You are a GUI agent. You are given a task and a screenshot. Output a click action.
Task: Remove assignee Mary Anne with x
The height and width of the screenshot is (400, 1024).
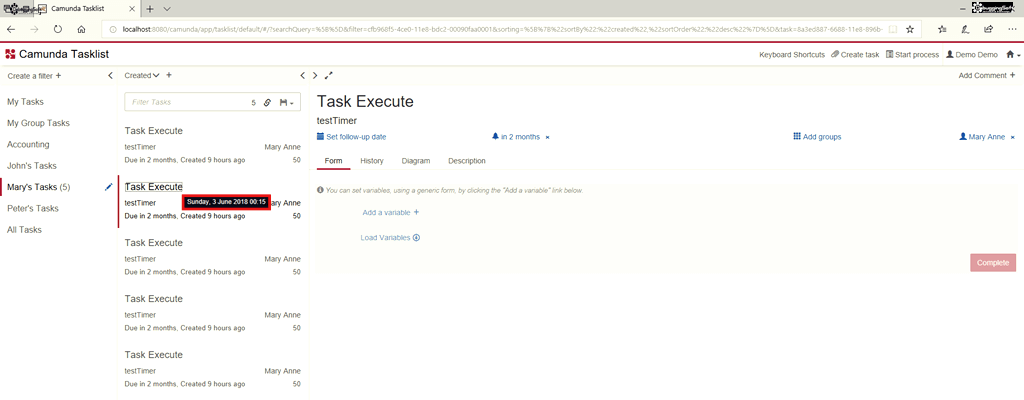pyautogui.click(x=1013, y=137)
